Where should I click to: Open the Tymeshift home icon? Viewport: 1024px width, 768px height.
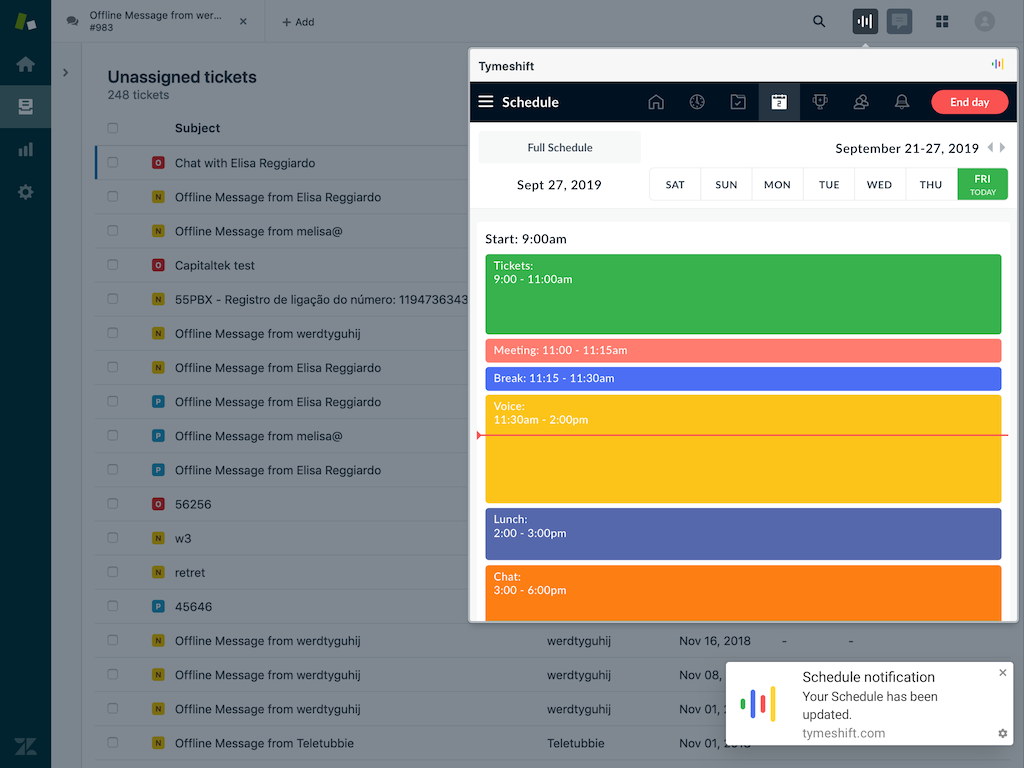coord(656,102)
